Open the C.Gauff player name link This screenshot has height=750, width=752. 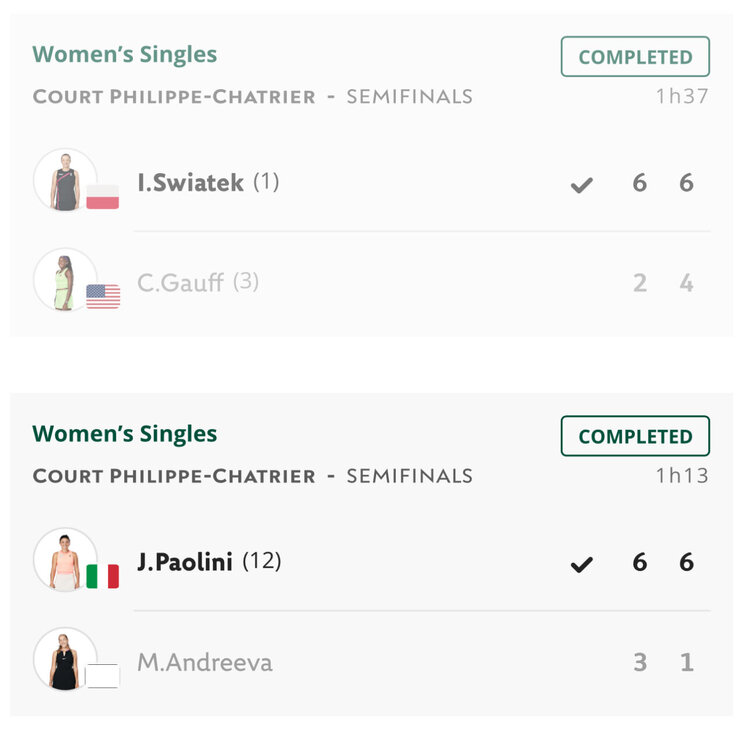(180, 283)
